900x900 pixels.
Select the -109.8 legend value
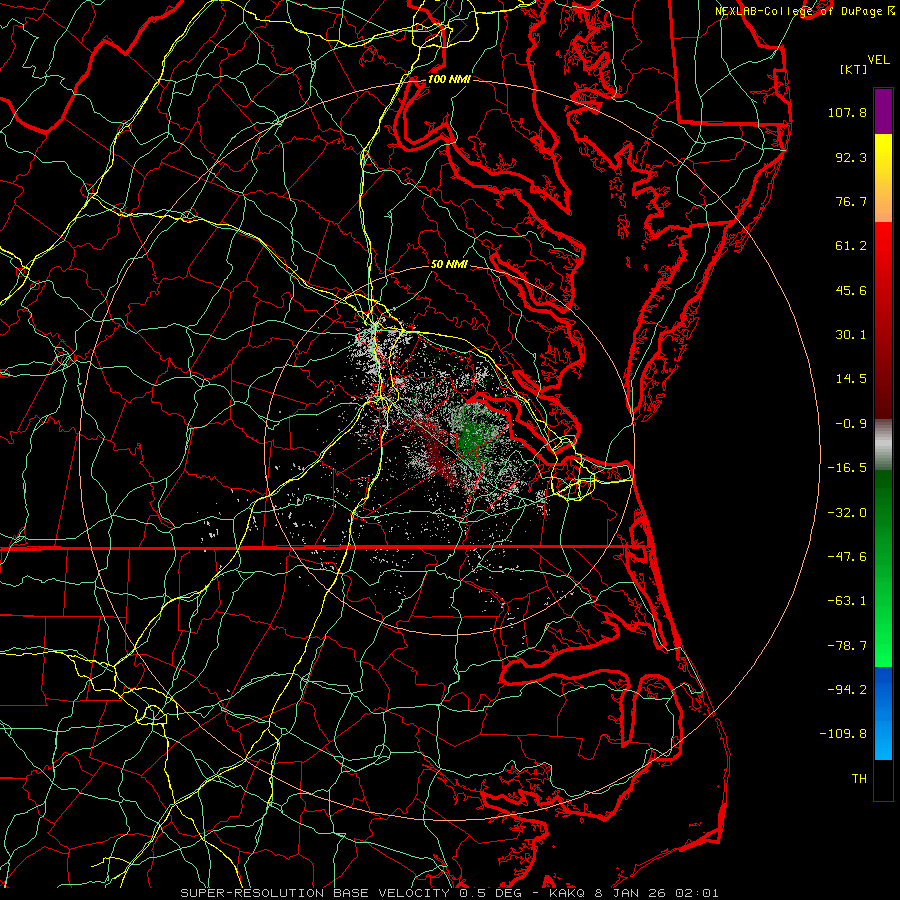(843, 734)
